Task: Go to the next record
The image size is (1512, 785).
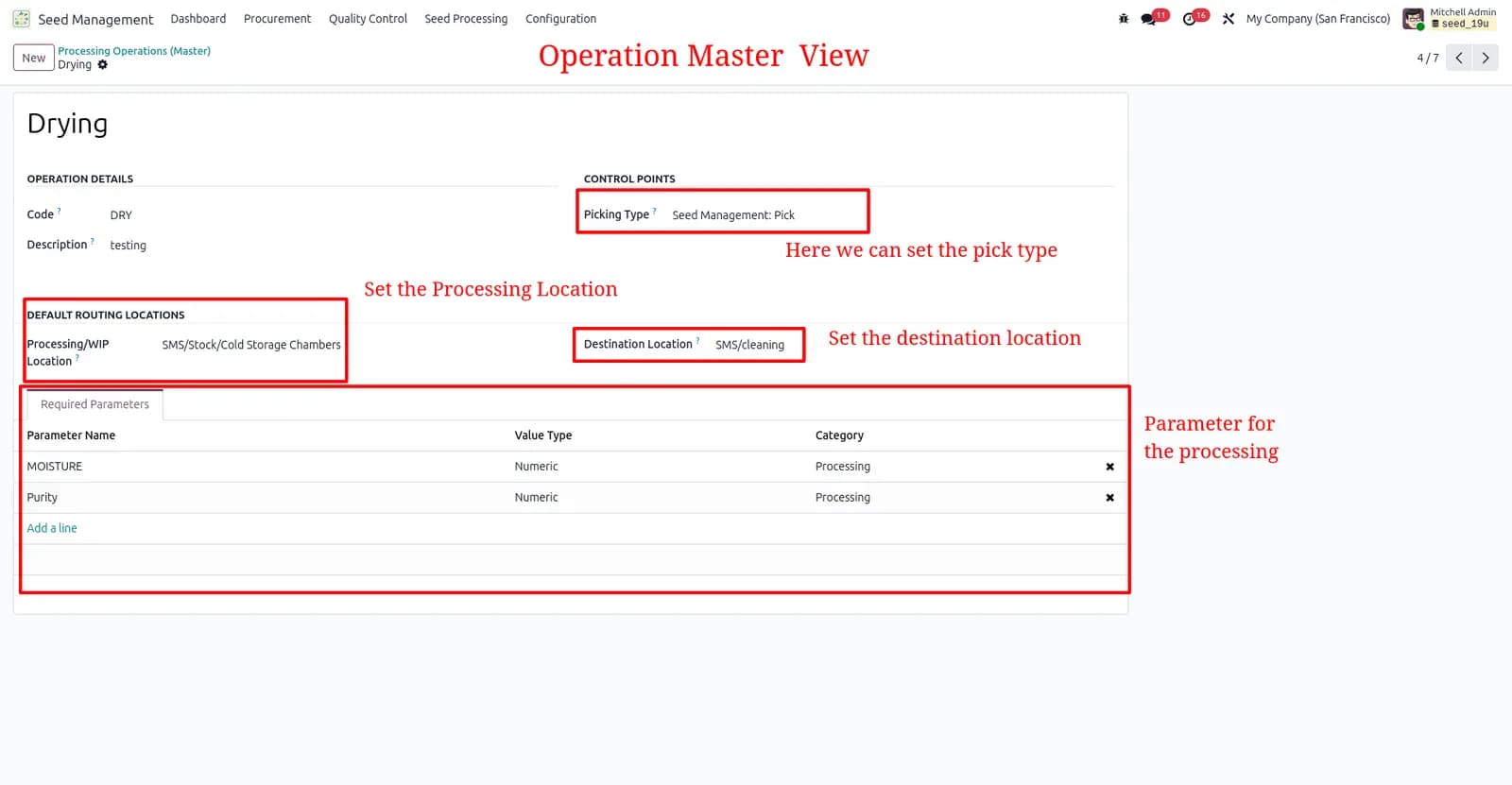Action: (1486, 58)
